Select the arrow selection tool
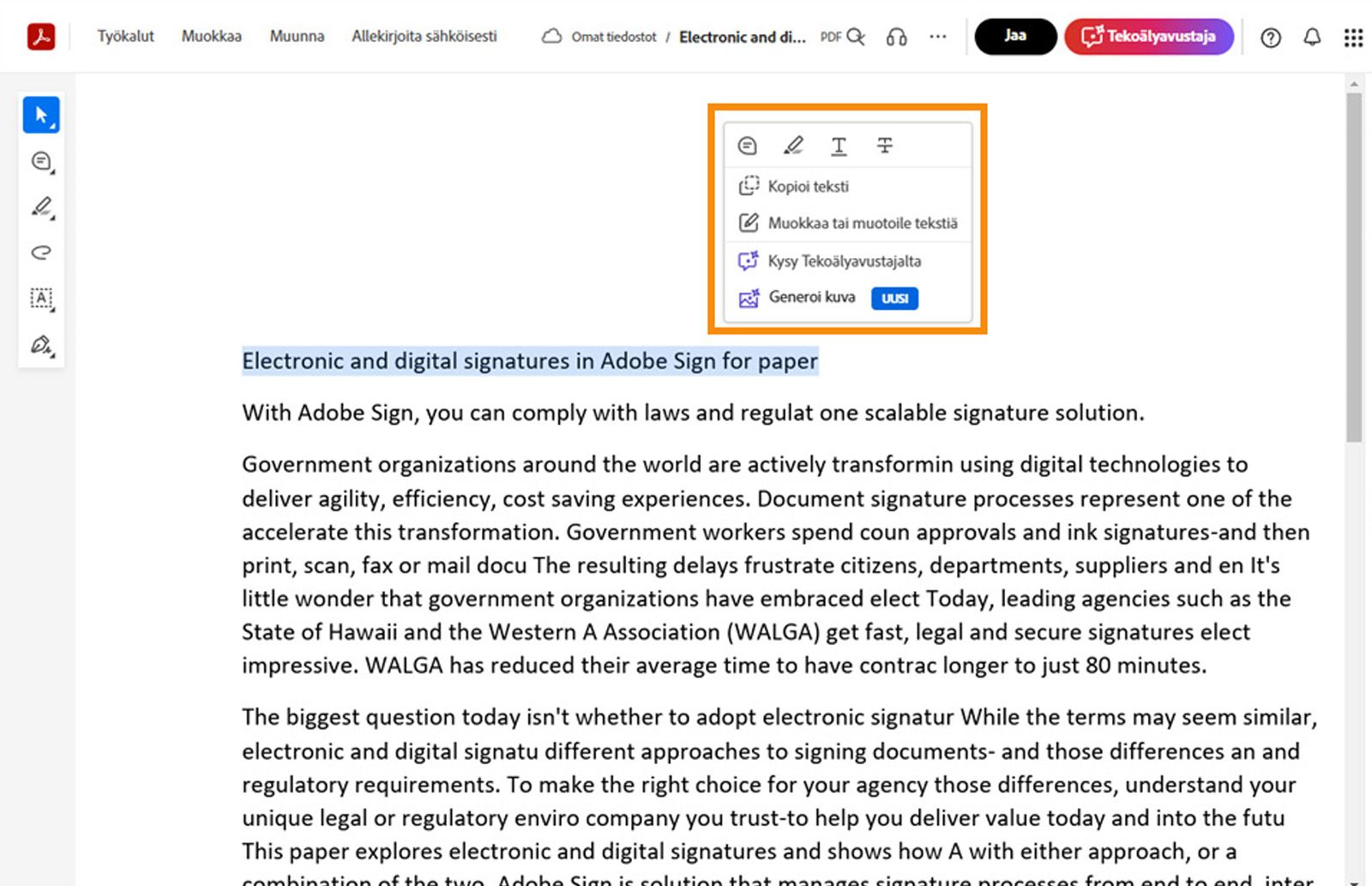This screenshot has width=1372, height=886. click(x=41, y=115)
